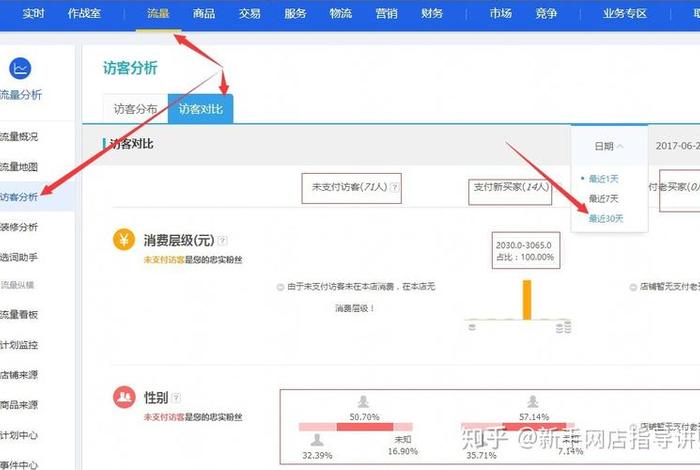The image size is (700, 470).
Task: Select 最近30天 date option
Action: click(x=606, y=218)
